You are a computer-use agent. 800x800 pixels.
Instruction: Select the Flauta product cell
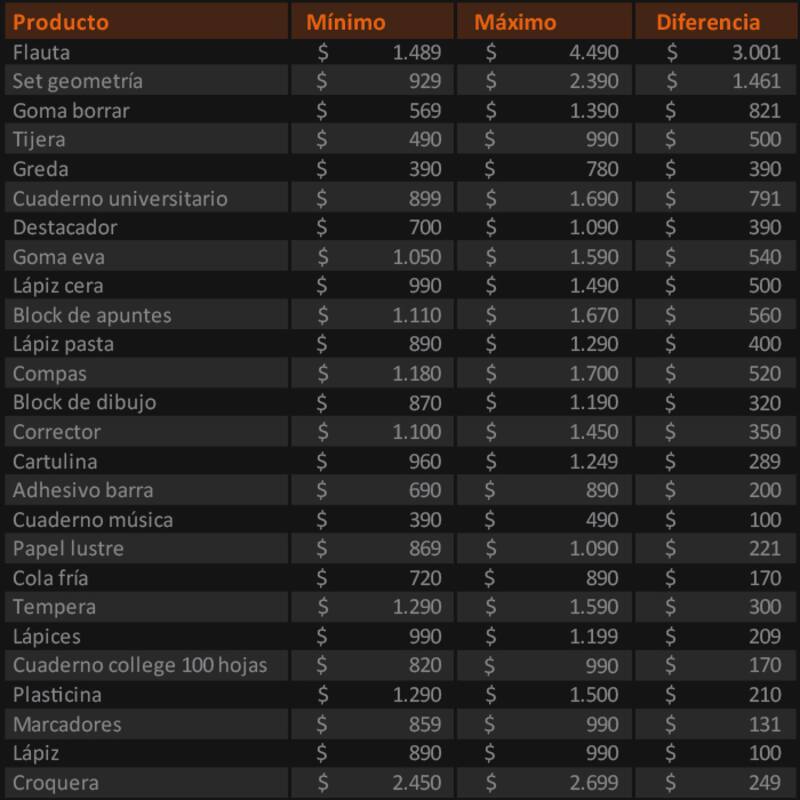[x=42, y=52]
